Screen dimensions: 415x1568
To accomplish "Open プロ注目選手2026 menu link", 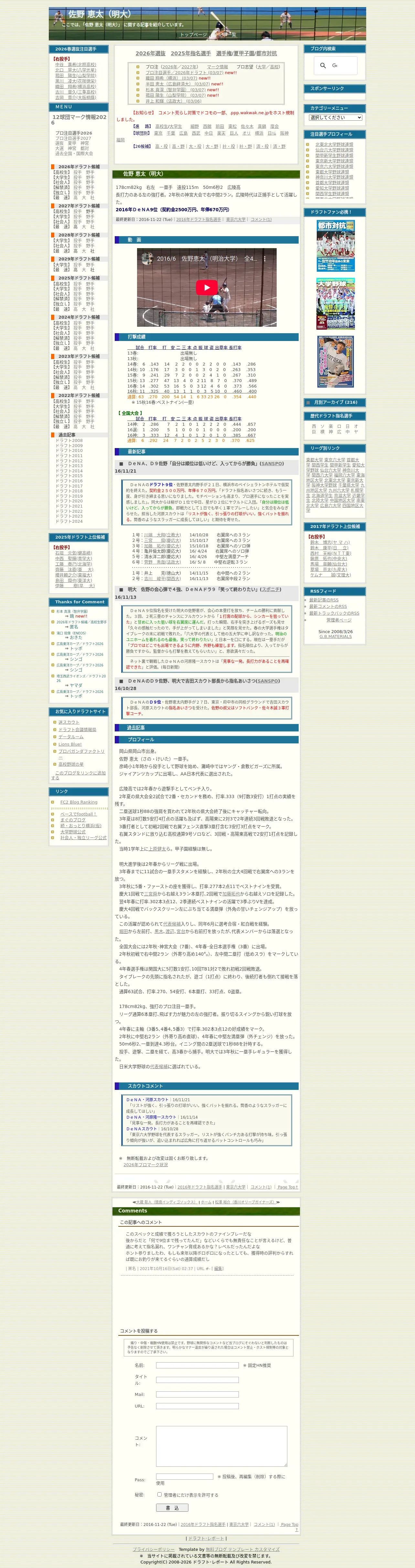I will click(74, 133).
